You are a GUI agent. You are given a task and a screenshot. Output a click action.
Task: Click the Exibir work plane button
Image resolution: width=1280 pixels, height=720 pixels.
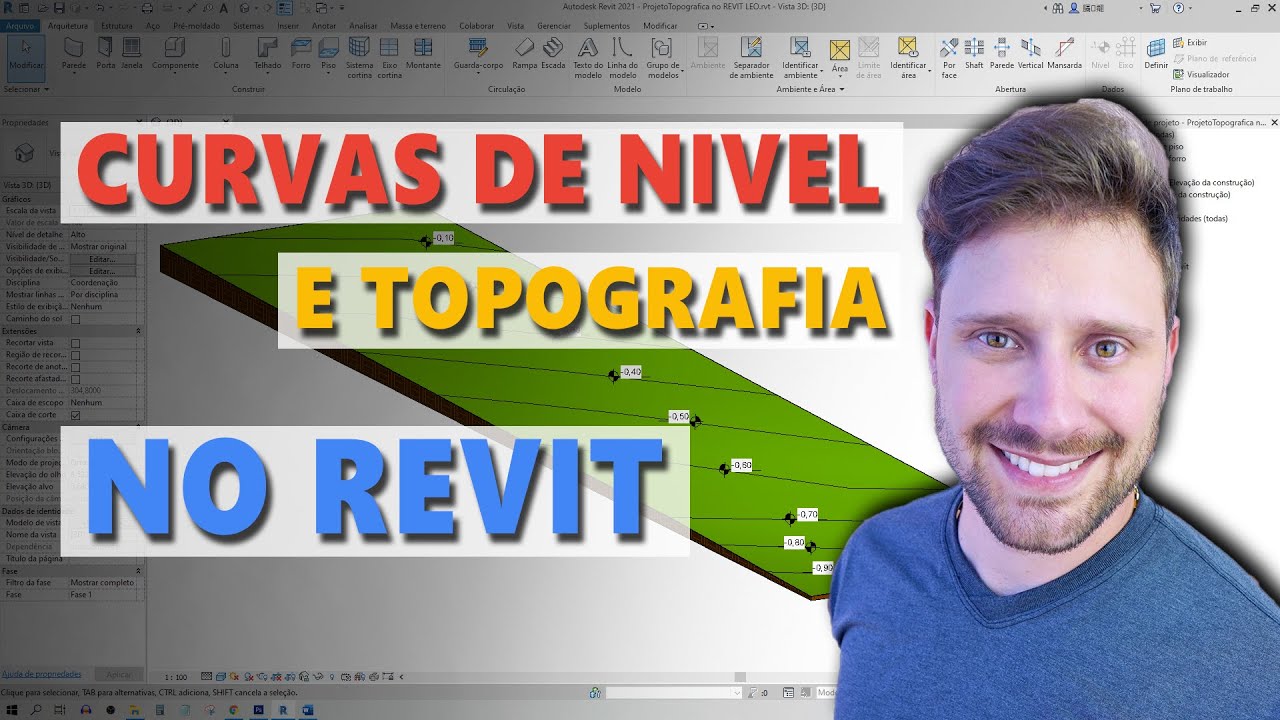click(x=1190, y=43)
